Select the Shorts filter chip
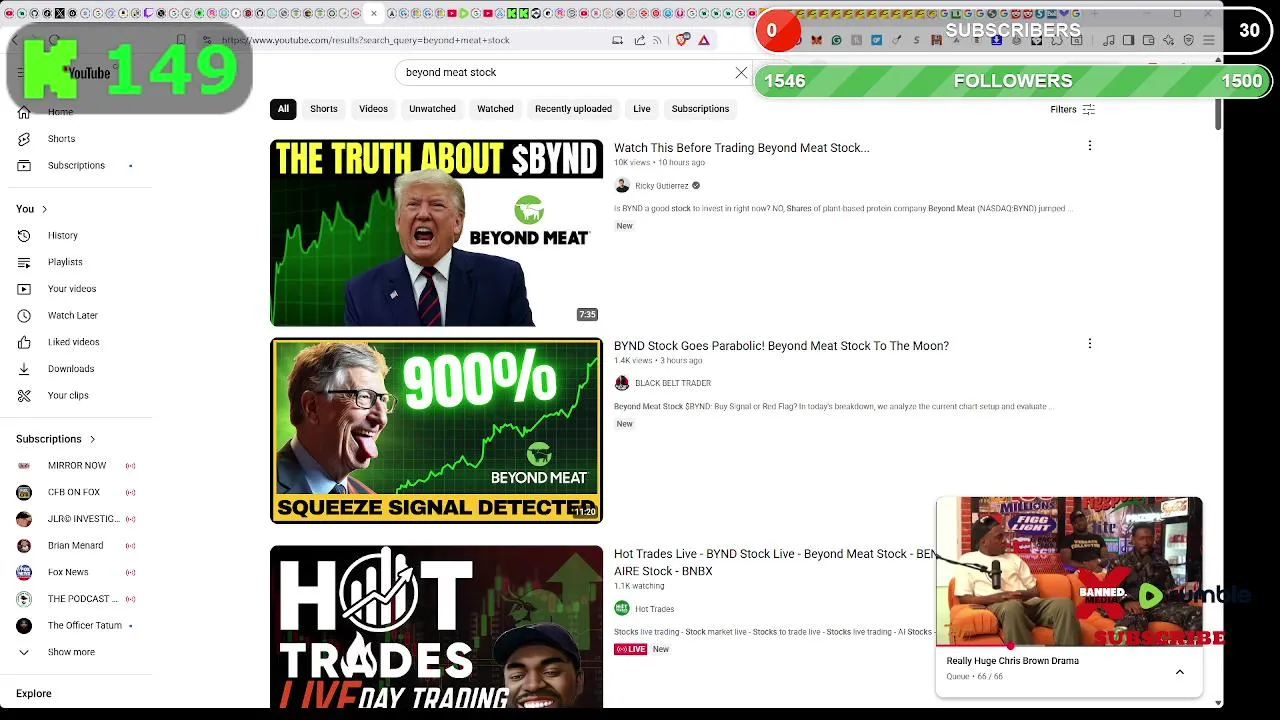 [324, 109]
